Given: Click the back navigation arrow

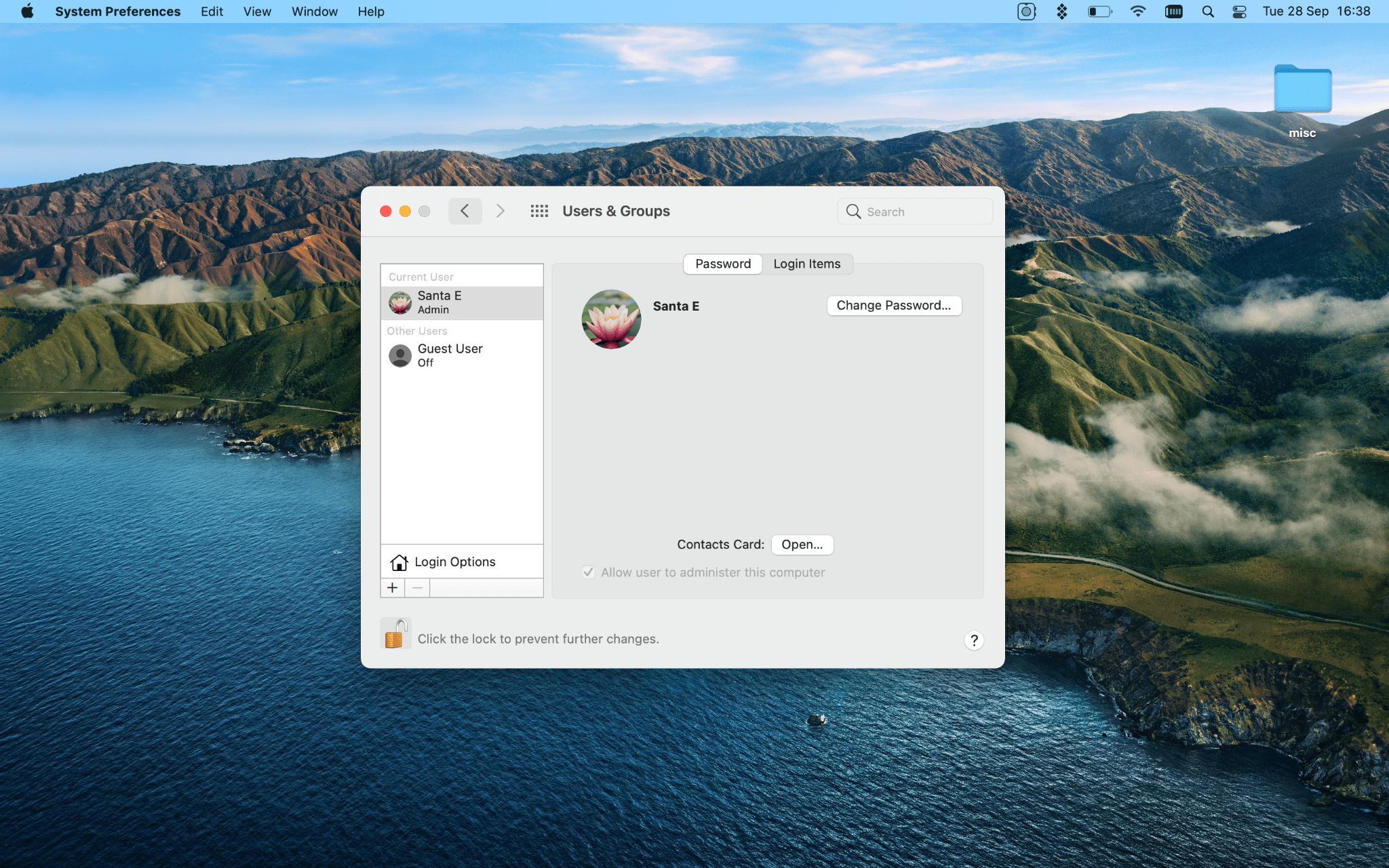Looking at the screenshot, I should 465,211.
